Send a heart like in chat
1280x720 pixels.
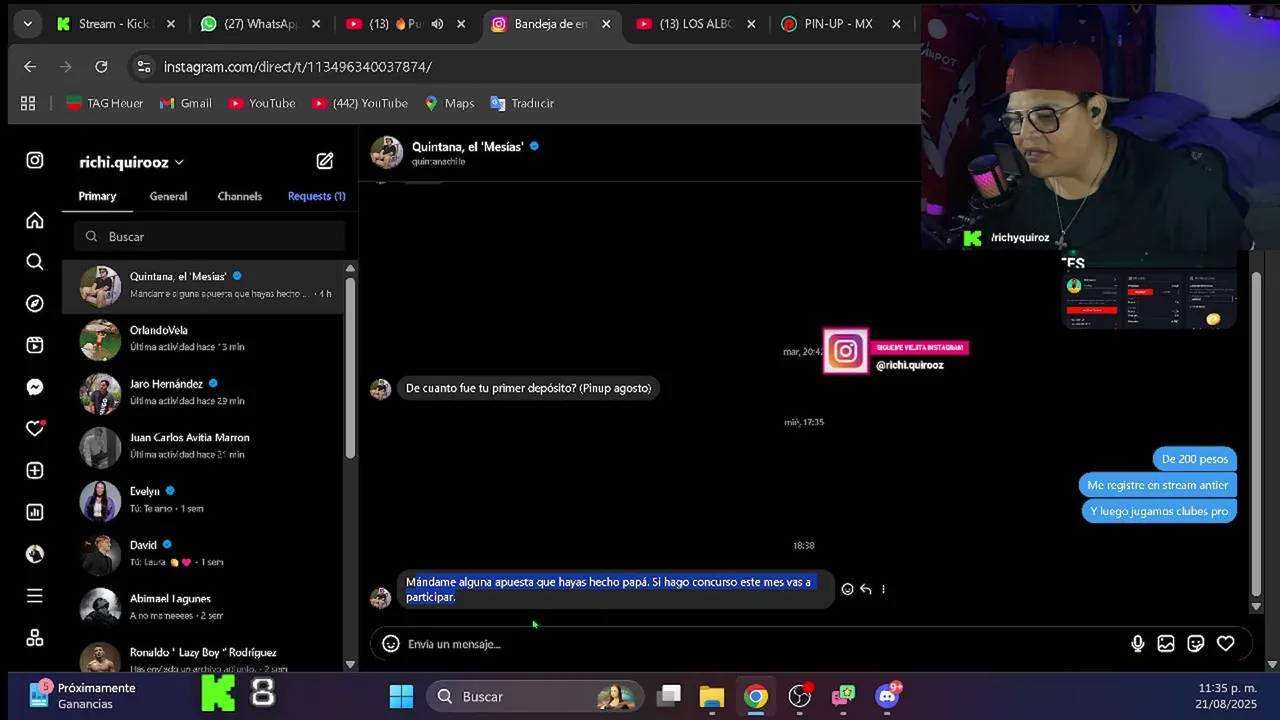tap(1226, 644)
